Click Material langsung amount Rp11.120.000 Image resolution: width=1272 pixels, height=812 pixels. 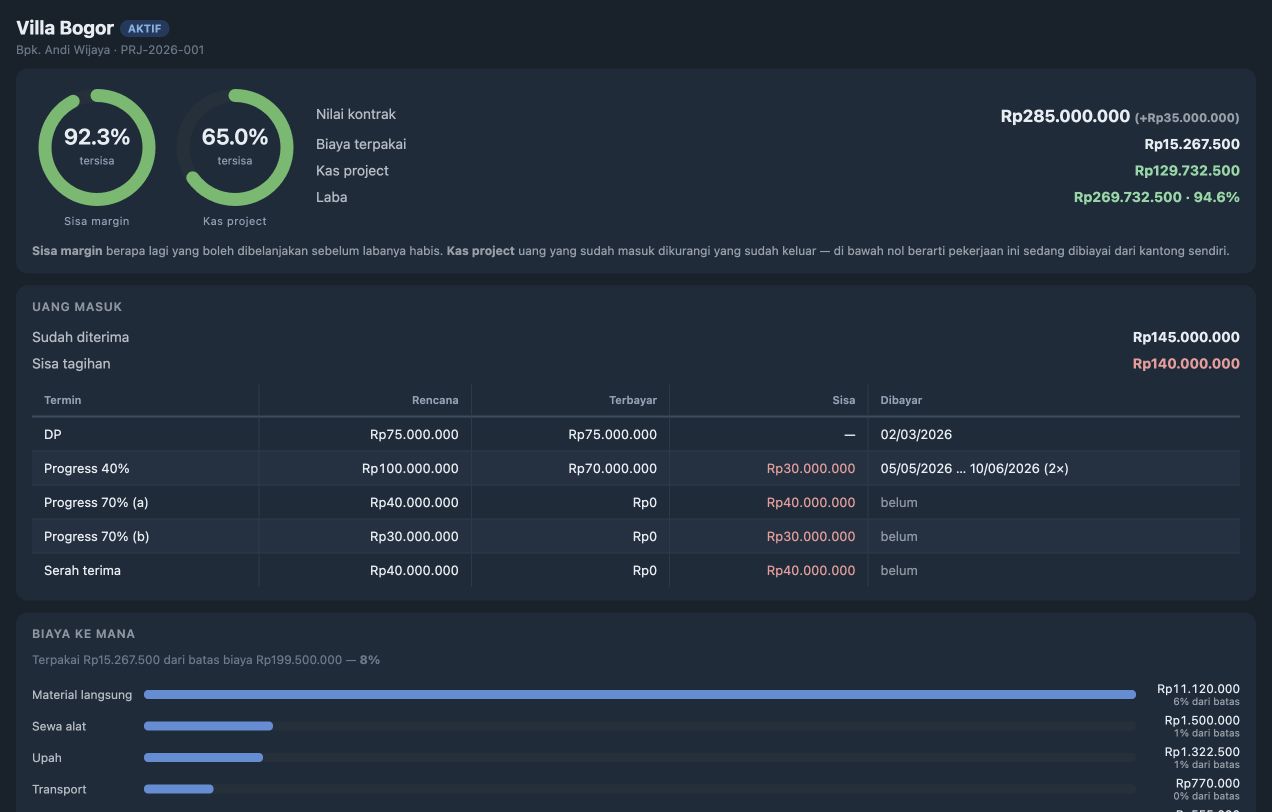point(1198,689)
